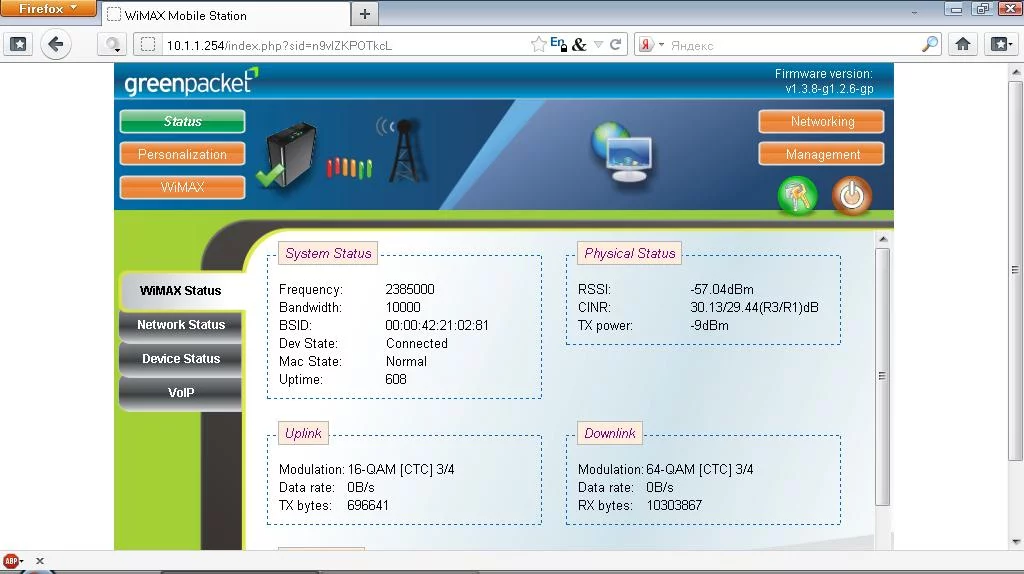Select the VoIP sidebar tab
This screenshot has width=1024, height=574.
(181, 393)
